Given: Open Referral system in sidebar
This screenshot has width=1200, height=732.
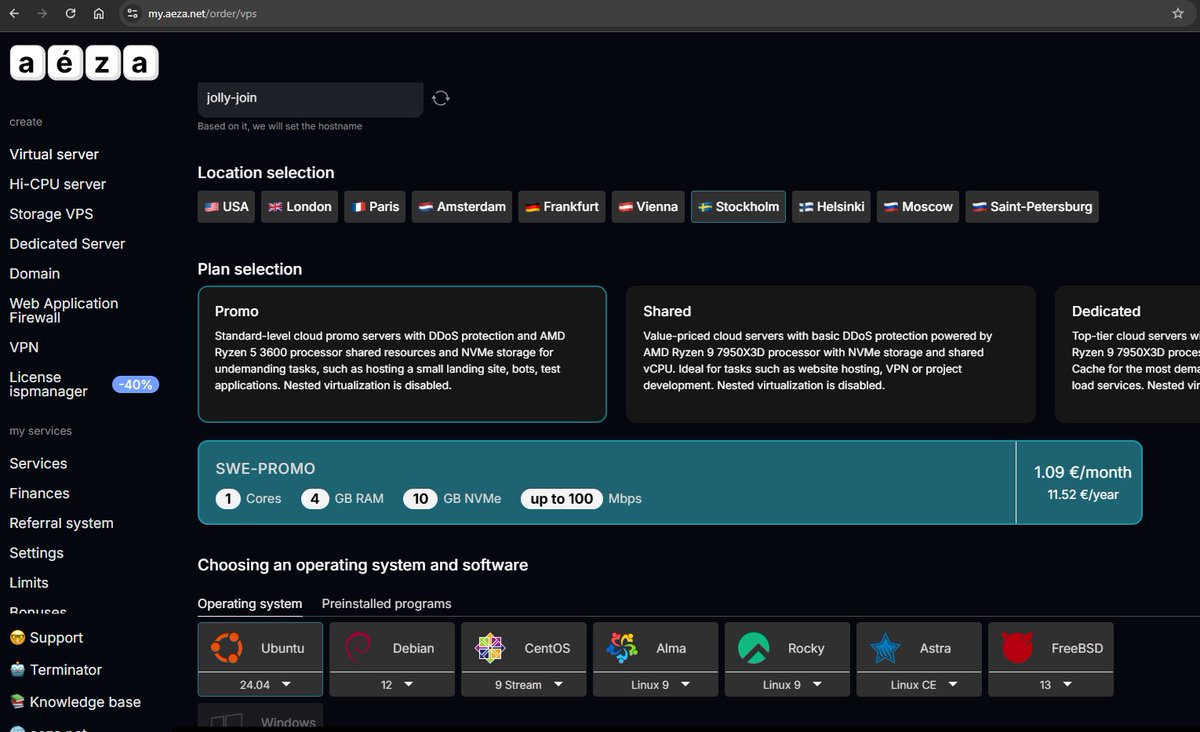Looking at the screenshot, I should (61, 523).
